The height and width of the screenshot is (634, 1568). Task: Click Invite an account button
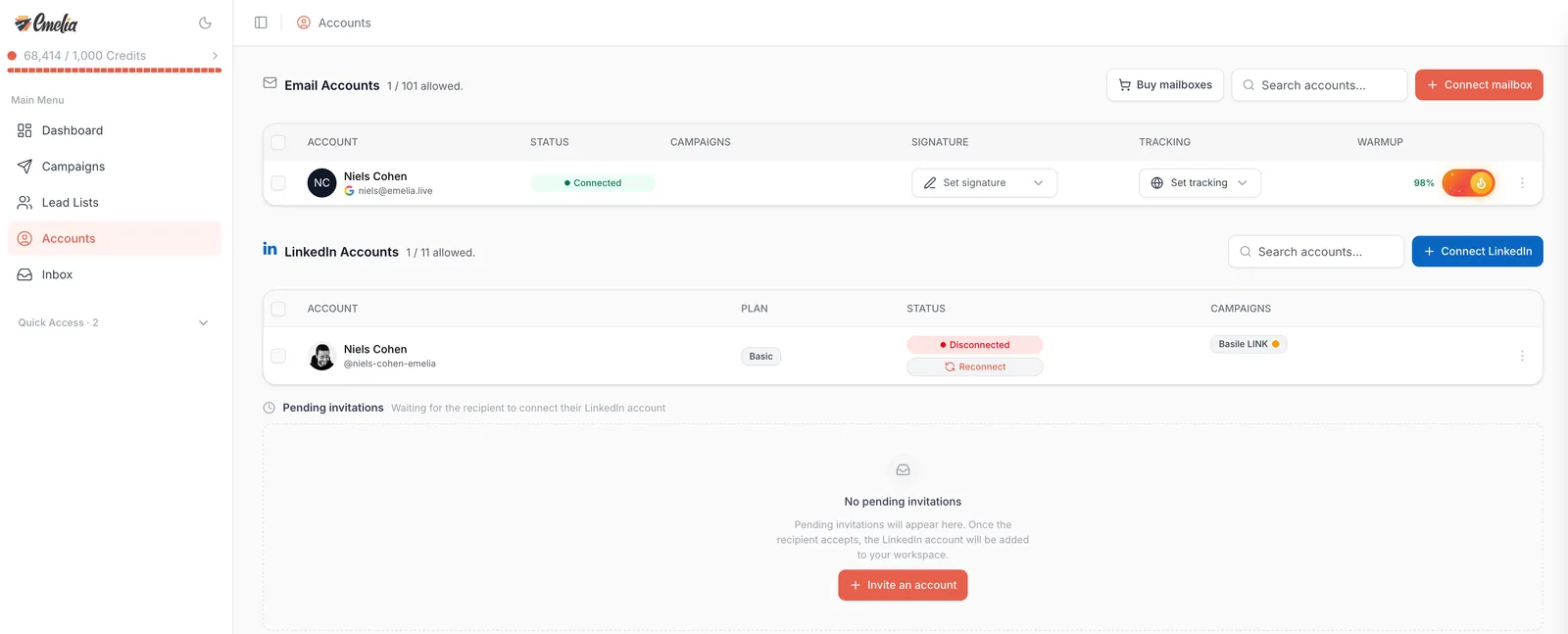(x=903, y=585)
